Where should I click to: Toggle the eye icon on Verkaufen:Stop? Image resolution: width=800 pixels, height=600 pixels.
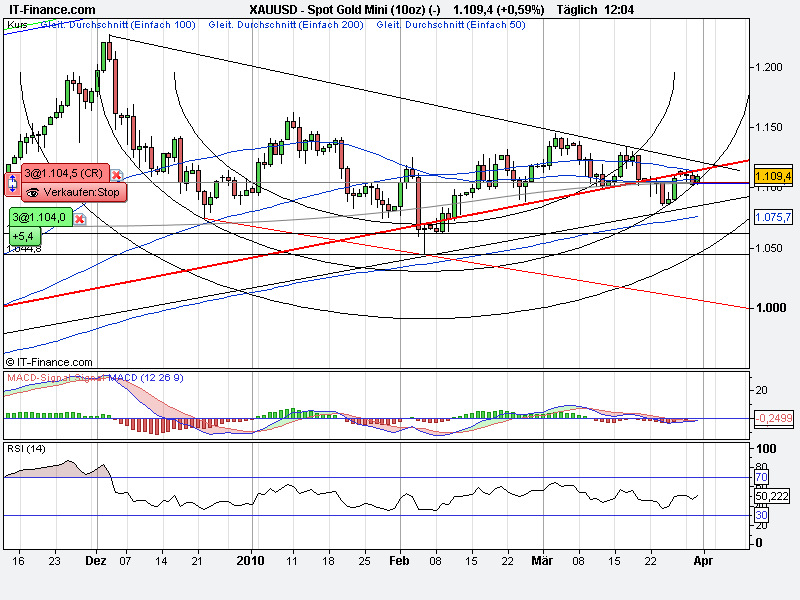(x=33, y=192)
